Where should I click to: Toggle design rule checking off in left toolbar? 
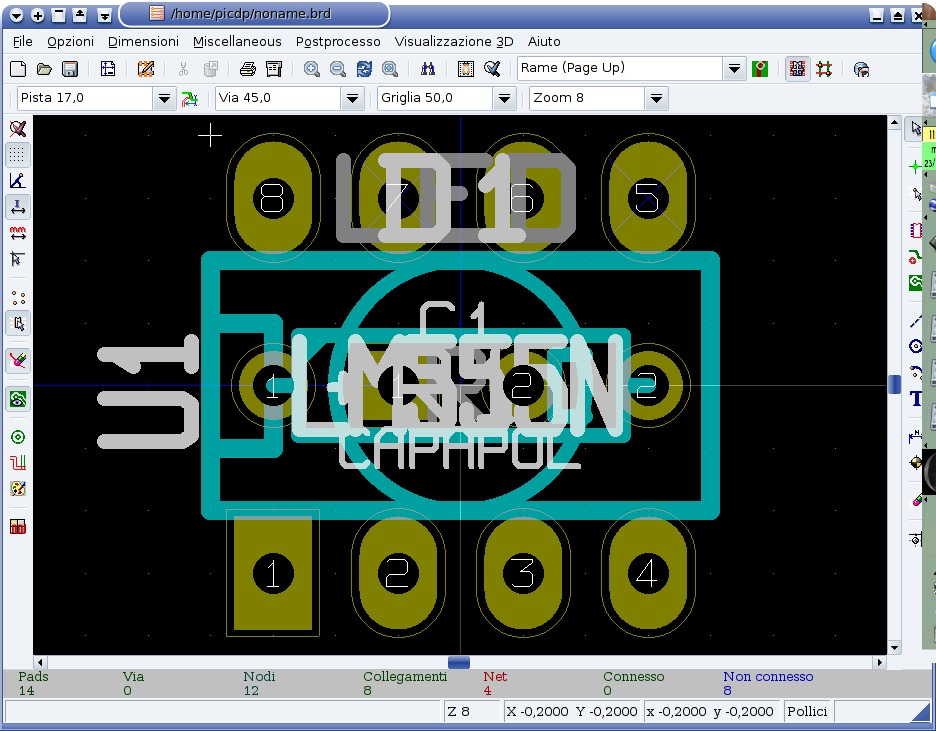[18, 128]
